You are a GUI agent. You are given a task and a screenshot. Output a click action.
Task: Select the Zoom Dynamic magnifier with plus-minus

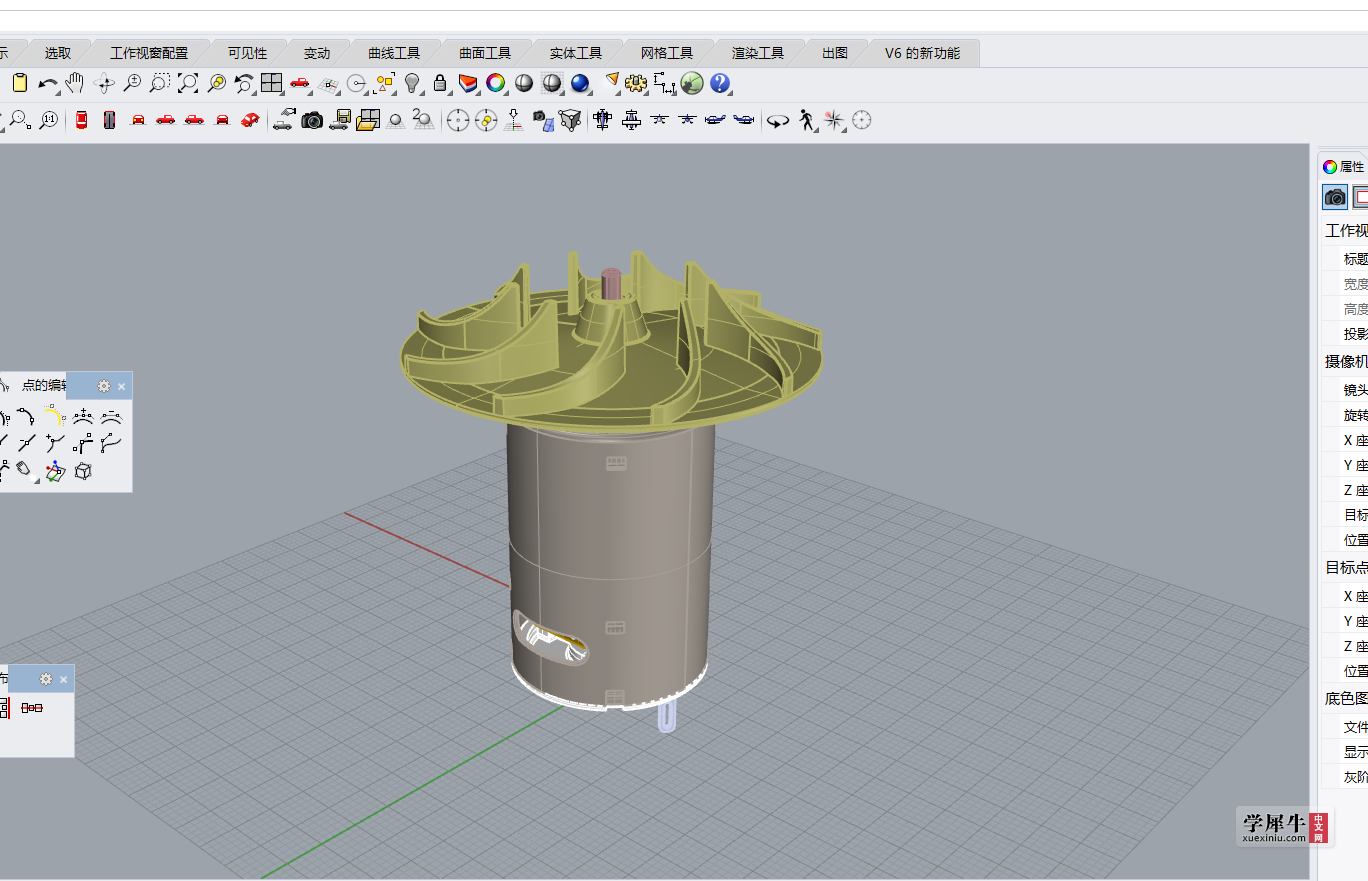[131, 83]
